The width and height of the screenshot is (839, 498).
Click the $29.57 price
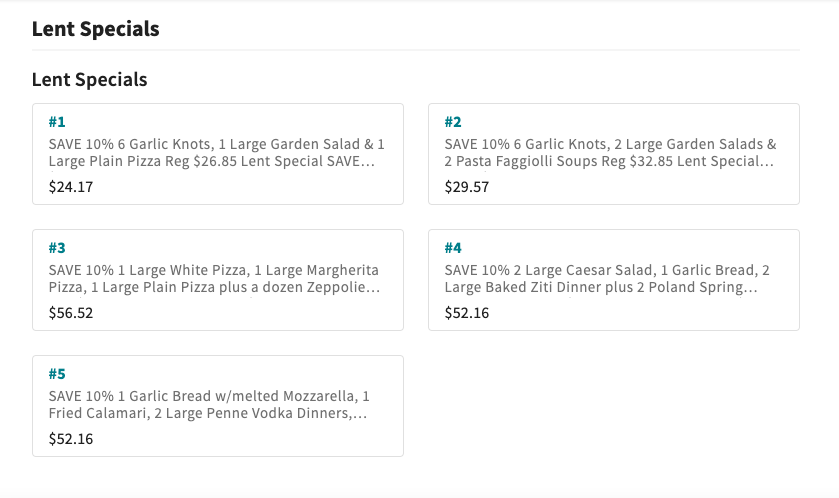[466, 186]
